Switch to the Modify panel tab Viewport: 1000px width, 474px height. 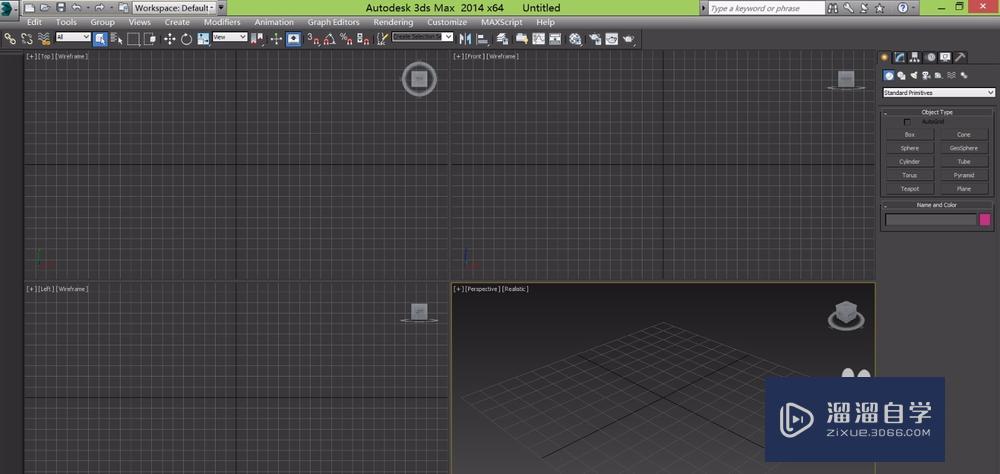point(900,57)
